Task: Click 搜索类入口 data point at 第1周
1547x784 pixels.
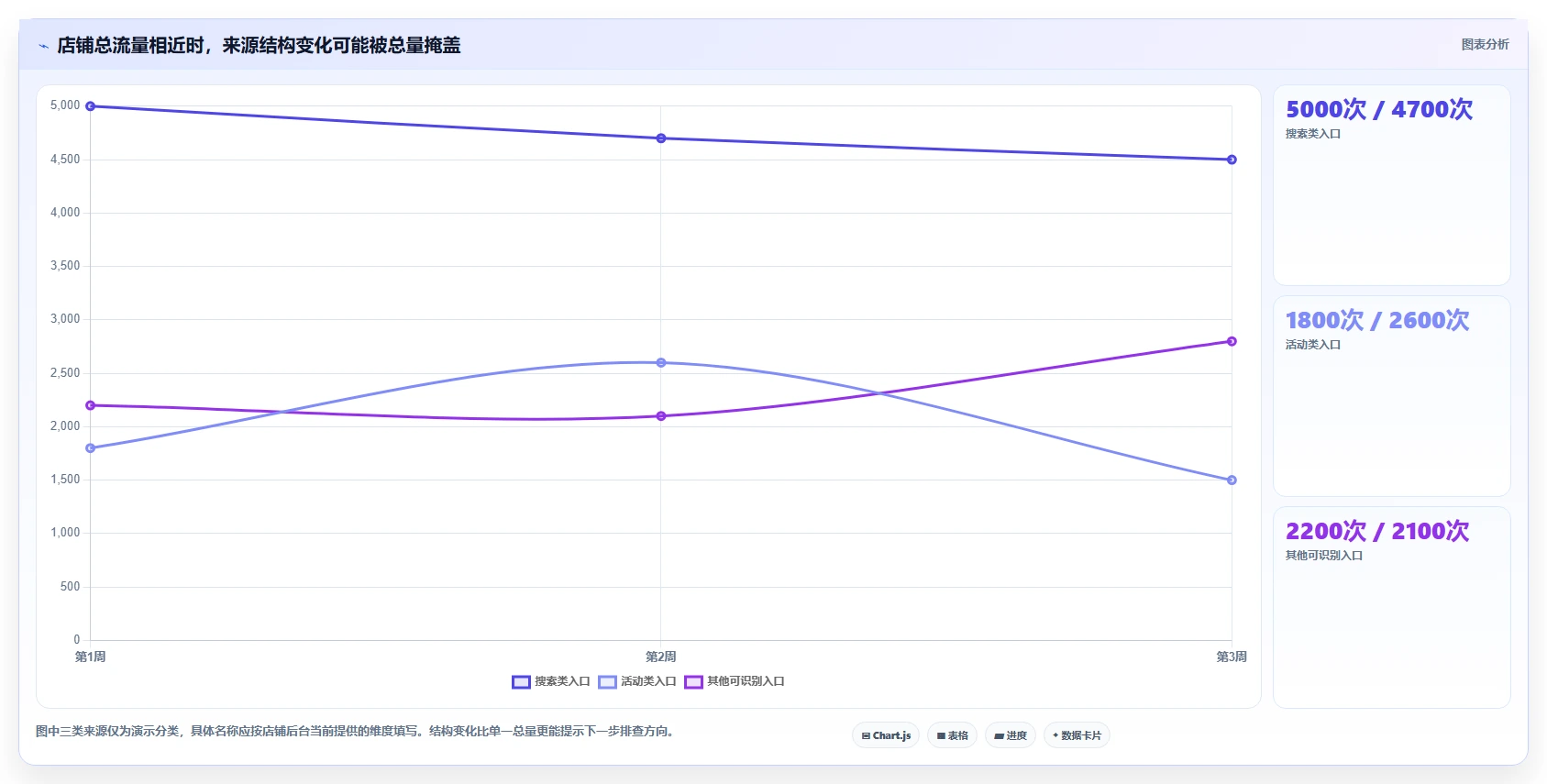Action: 90,106
